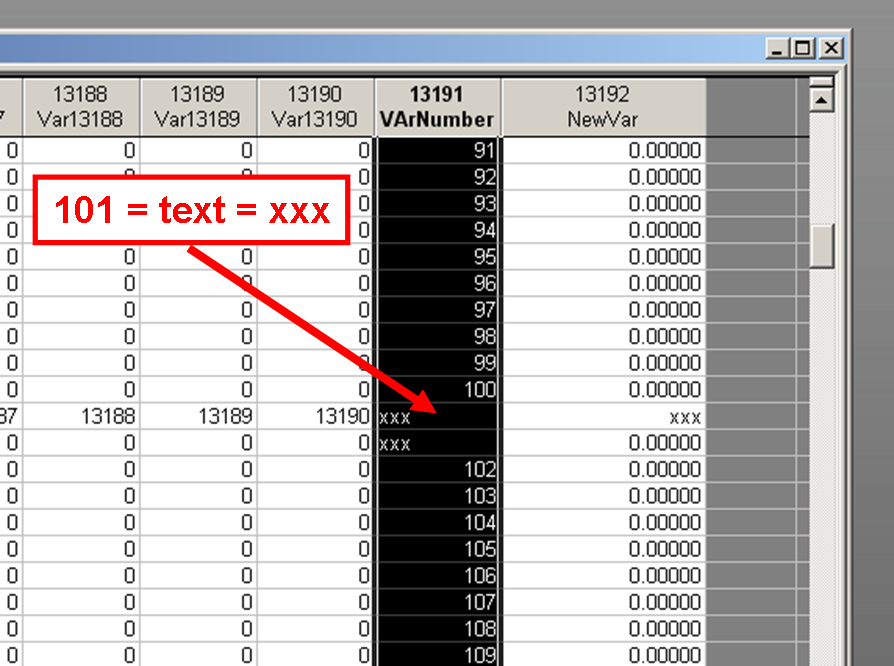Click the VArNumber cell containing 100
The width and height of the screenshot is (894, 666).
coord(438,389)
